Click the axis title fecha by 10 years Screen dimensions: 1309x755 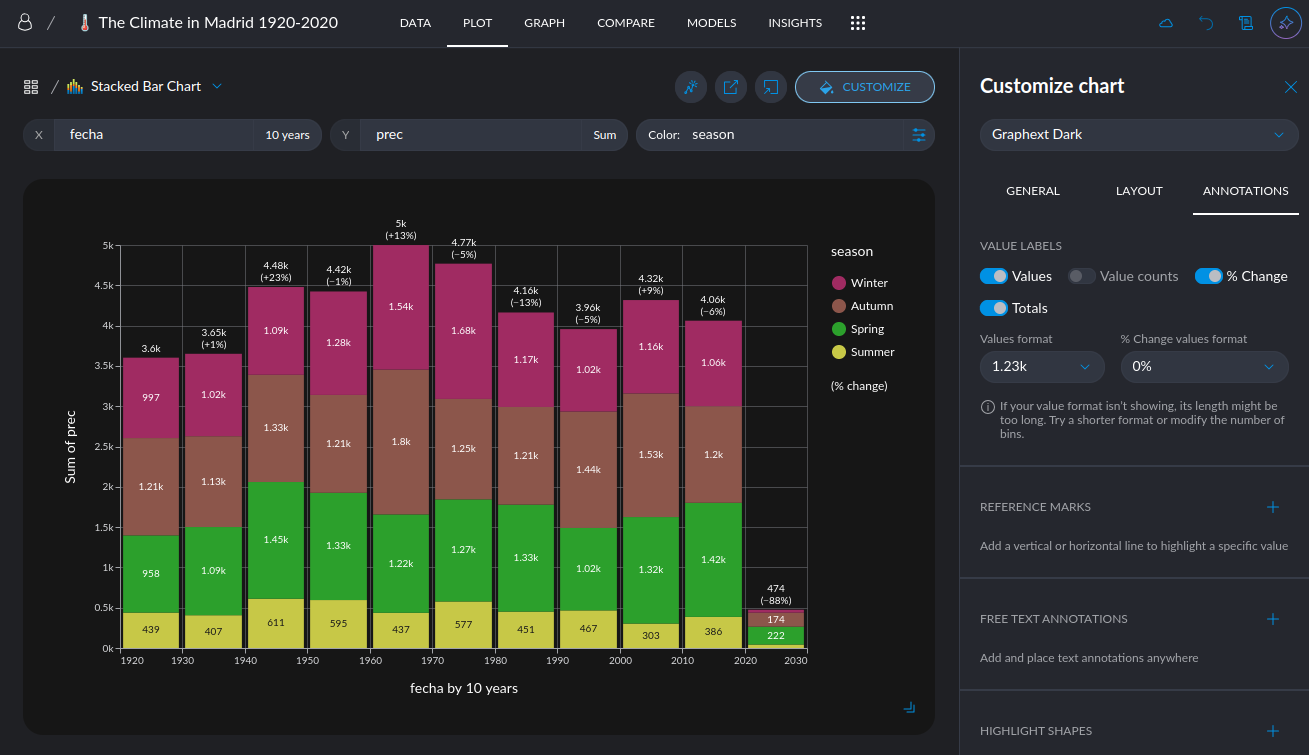[464, 689]
